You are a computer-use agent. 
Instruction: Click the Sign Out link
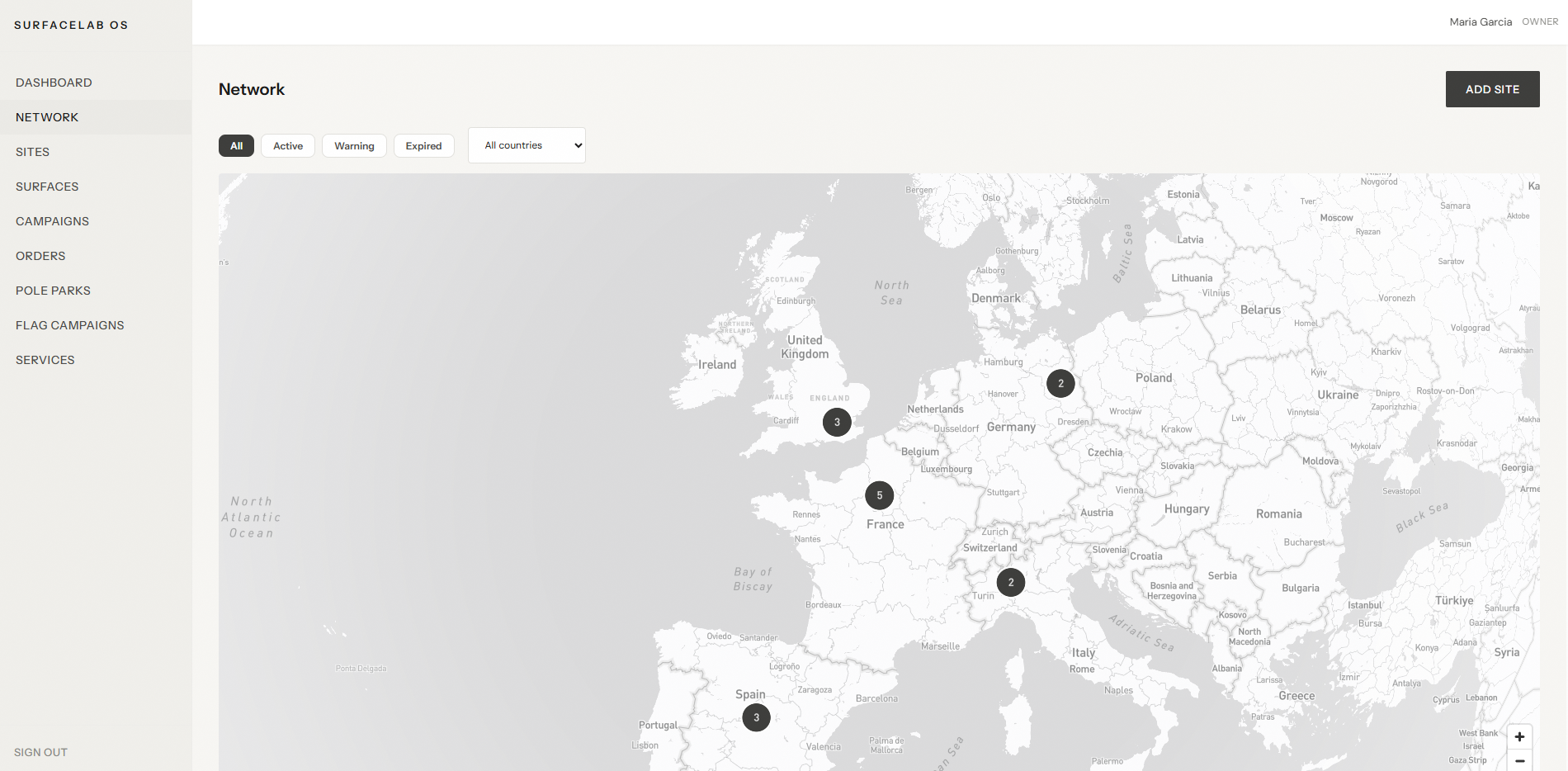click(40, 752)
